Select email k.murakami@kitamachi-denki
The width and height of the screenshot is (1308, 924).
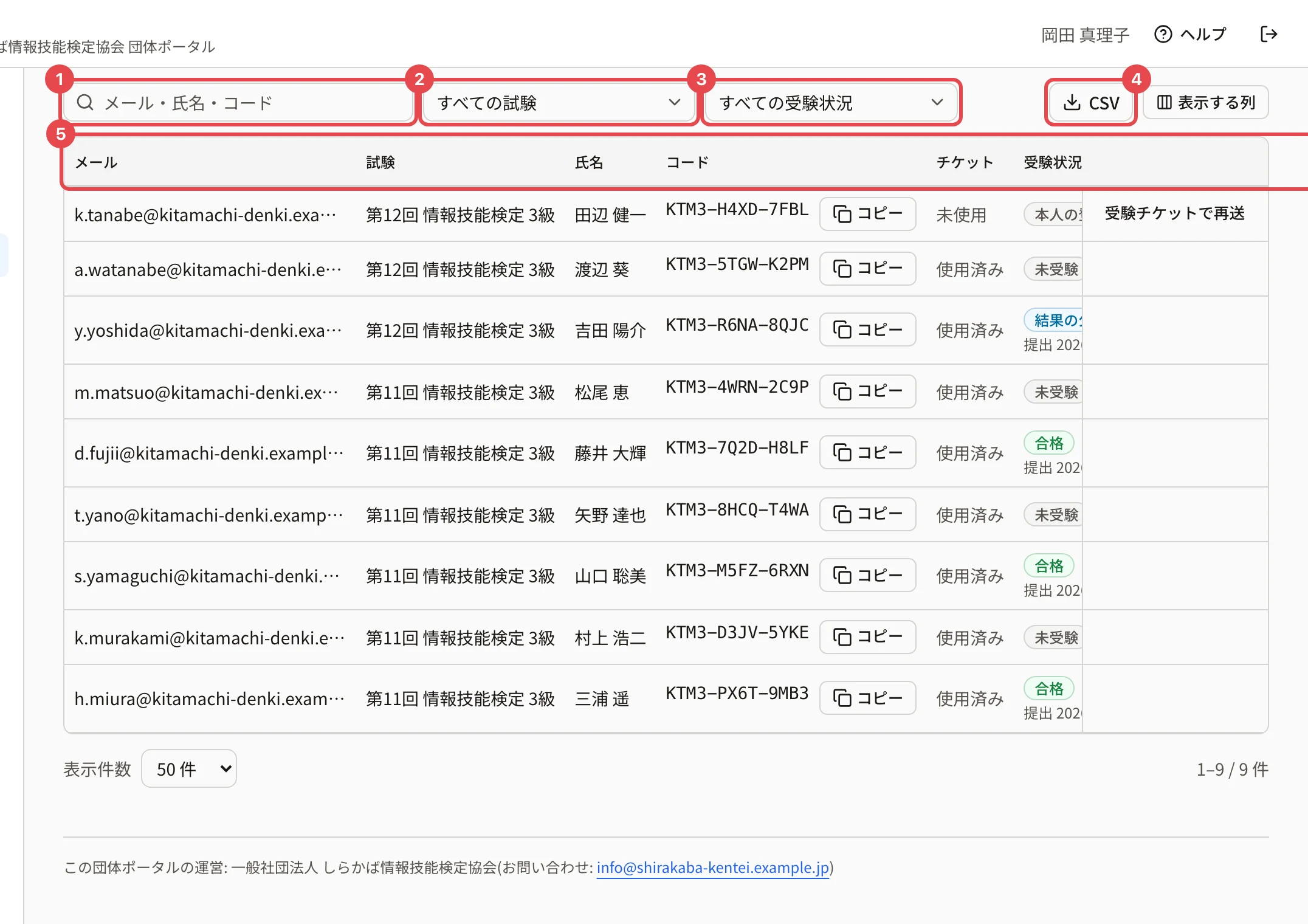point(210,638)
